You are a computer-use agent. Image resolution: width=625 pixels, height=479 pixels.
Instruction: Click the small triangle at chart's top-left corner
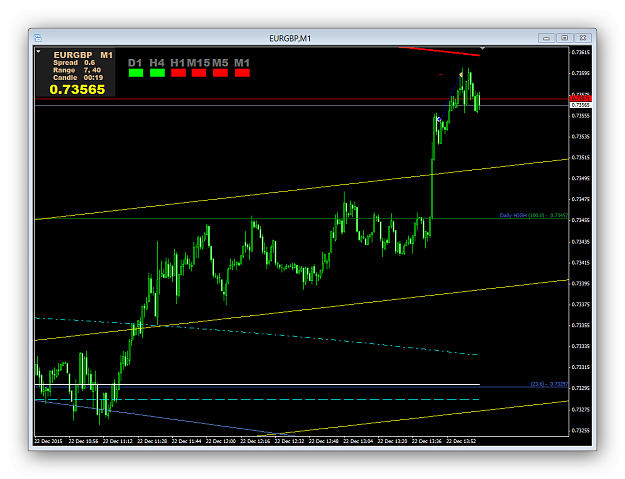coord(38,51)
